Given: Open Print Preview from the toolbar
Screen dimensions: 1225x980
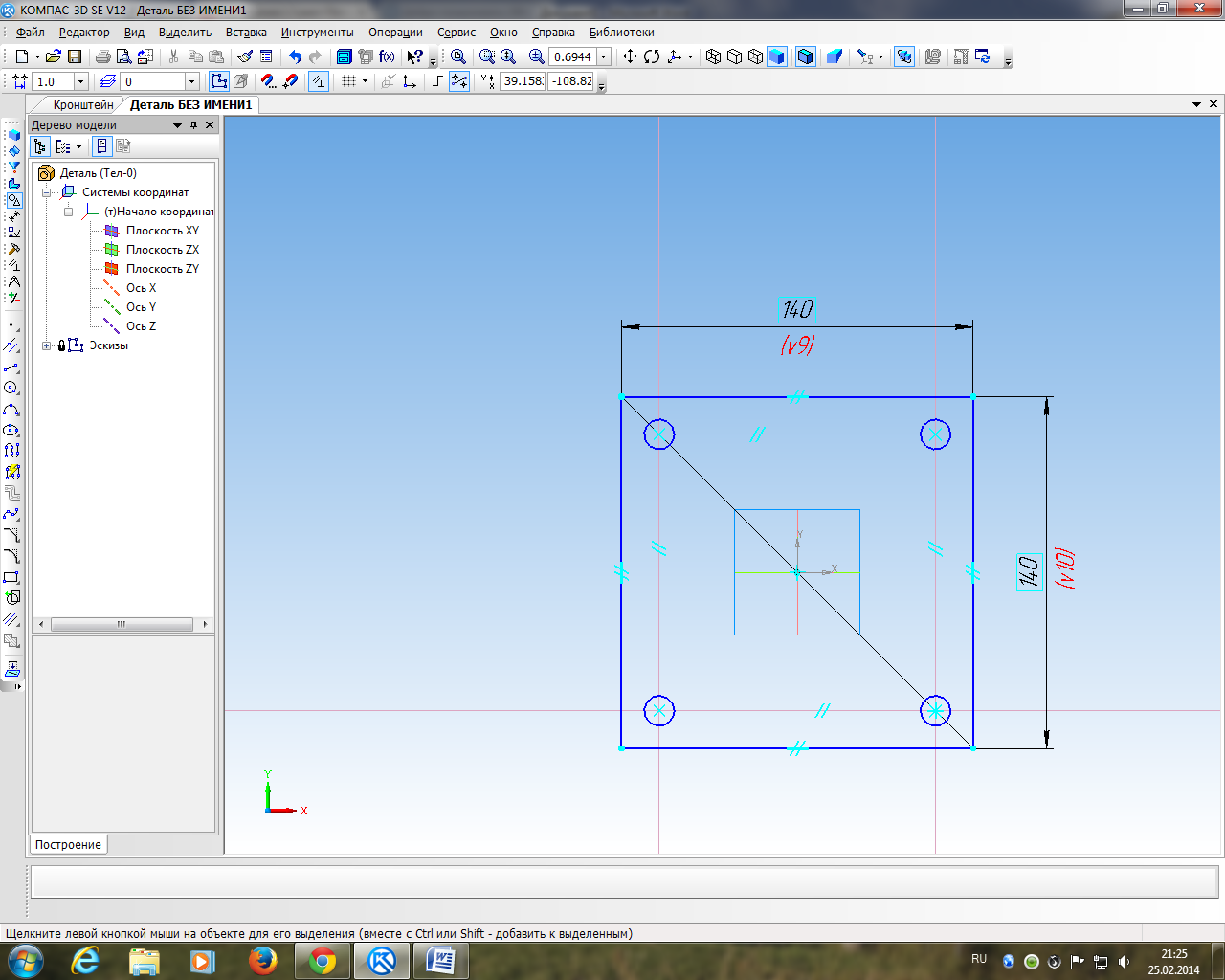Looking at the screenshot, I should coord(123,56).
